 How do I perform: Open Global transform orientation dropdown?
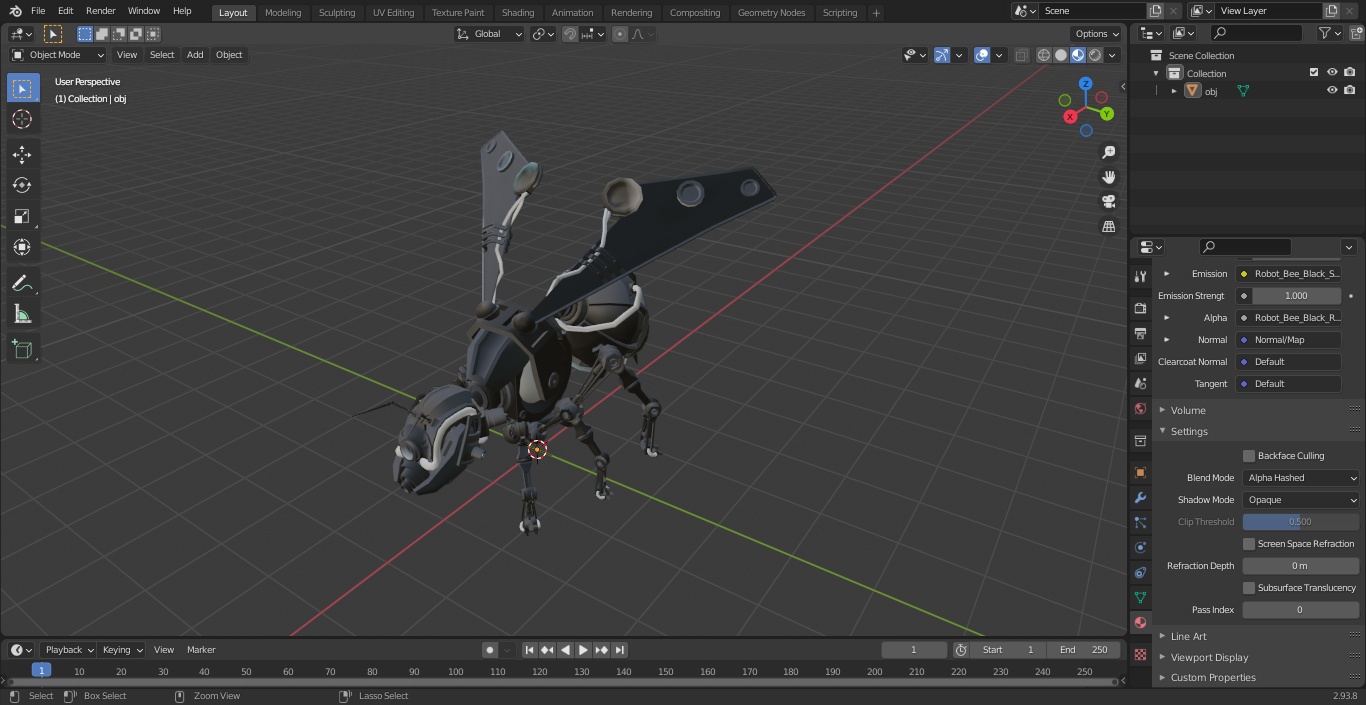pos(490,34)
